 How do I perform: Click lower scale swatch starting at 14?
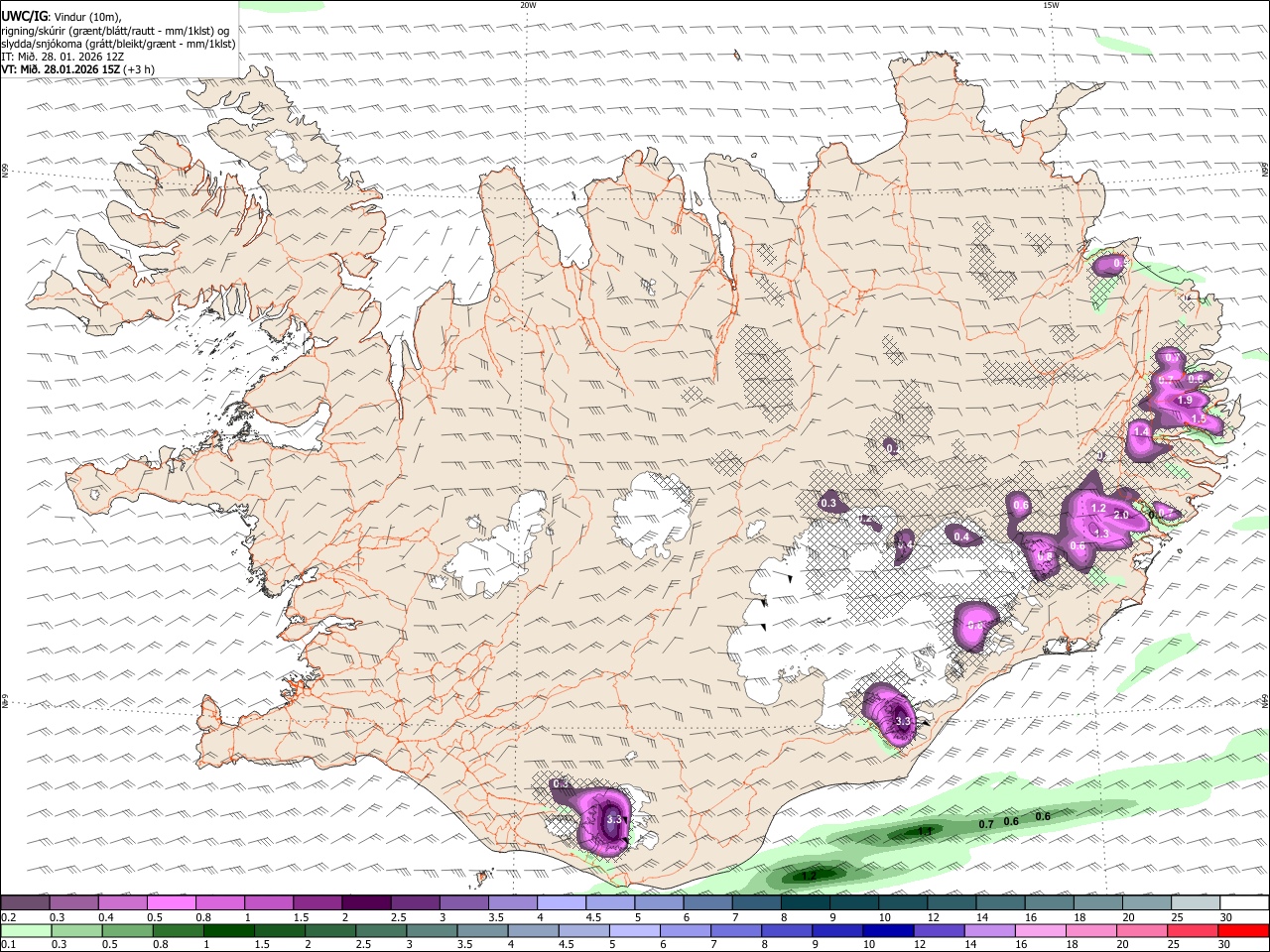tap(988, 931)
